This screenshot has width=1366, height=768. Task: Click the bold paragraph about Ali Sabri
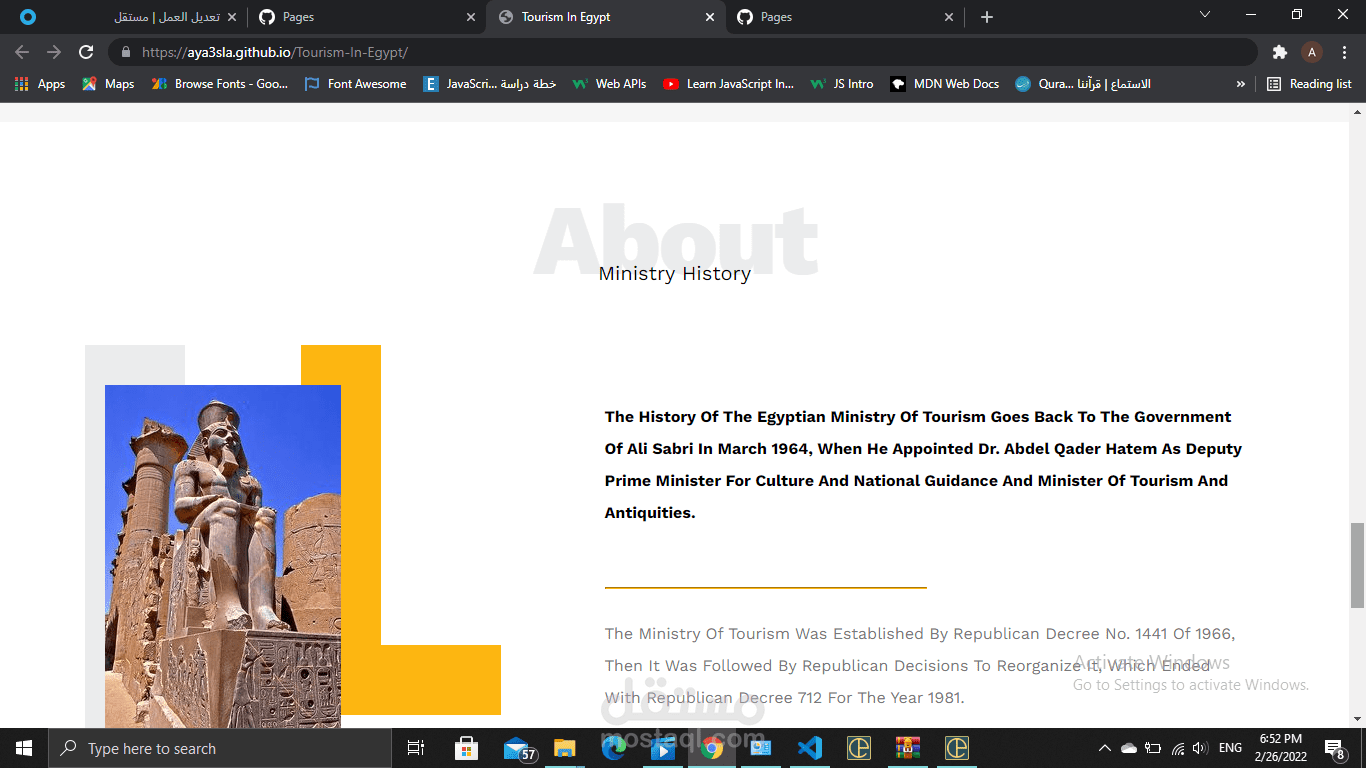click(923, 464)
